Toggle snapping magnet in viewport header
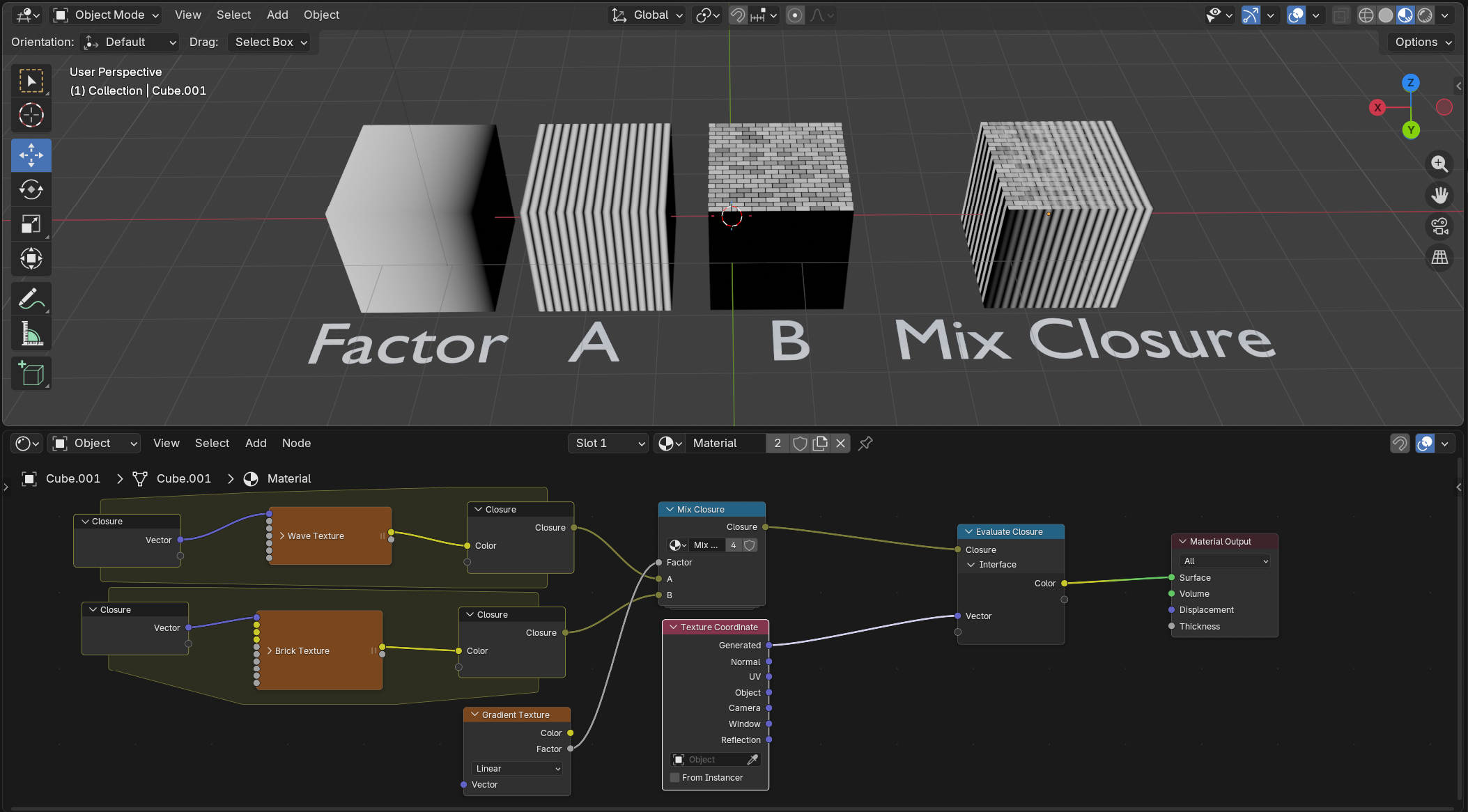1468x812 pixels. click(x=737, y=15)
